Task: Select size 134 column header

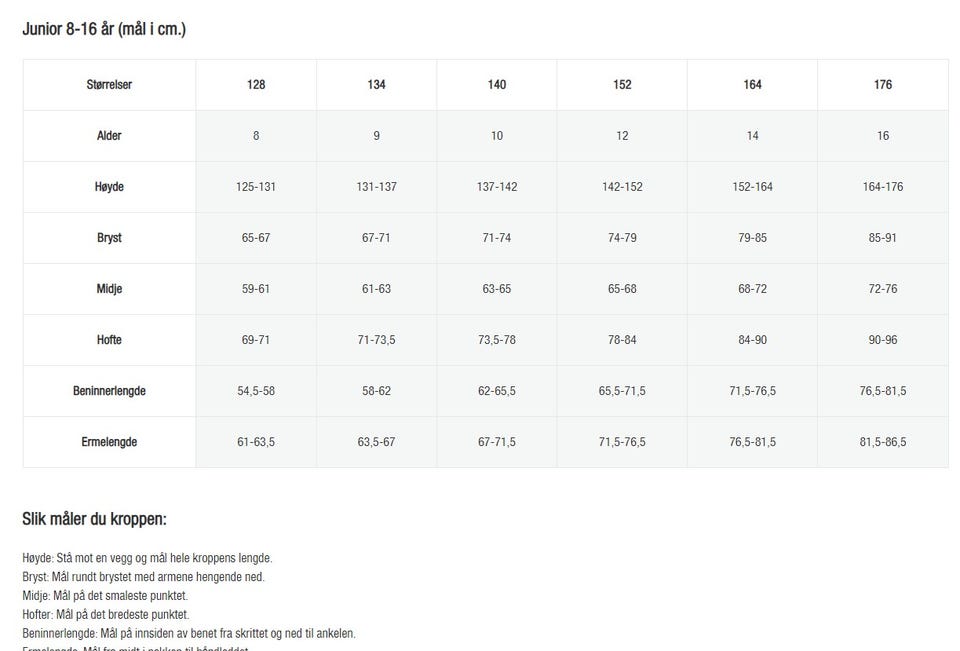Action: [x=377, y=85]
